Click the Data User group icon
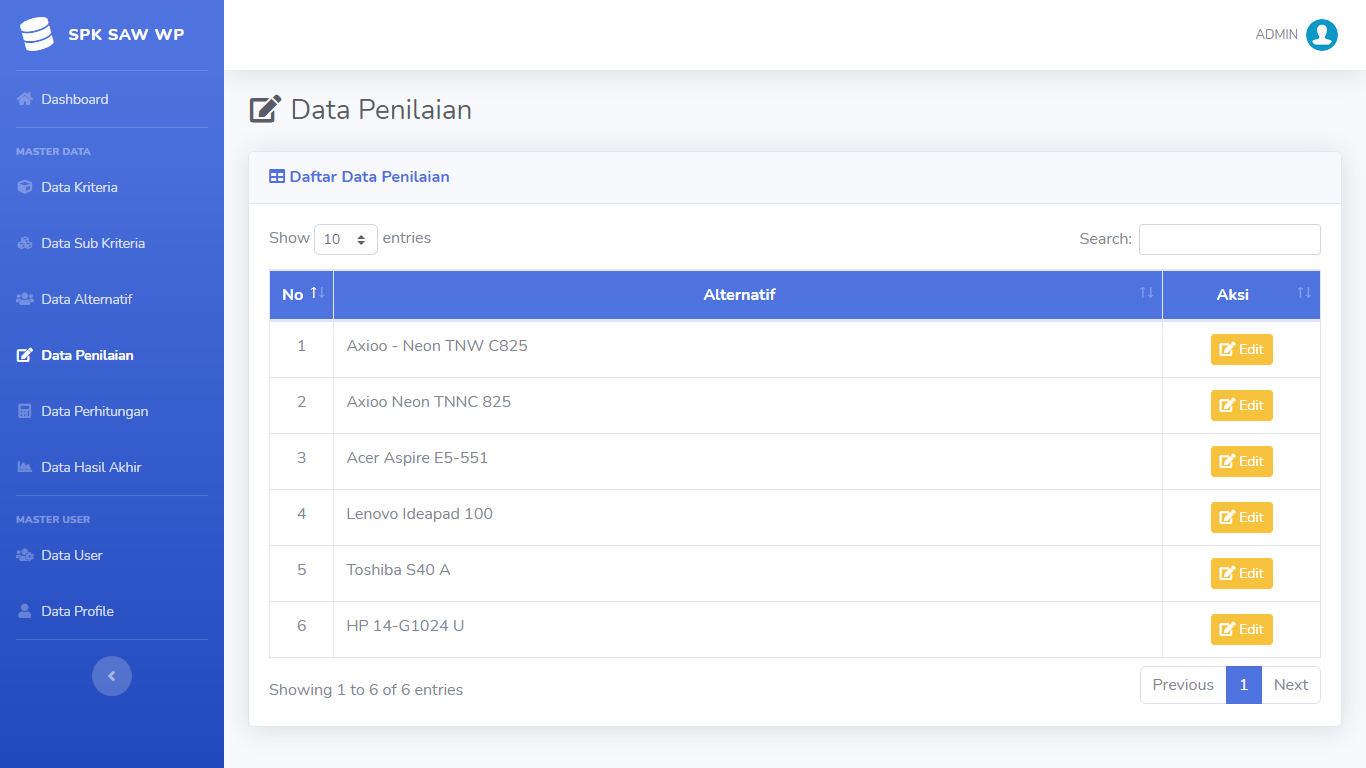Screen dimensions: 1366x768 coord(25,555)
